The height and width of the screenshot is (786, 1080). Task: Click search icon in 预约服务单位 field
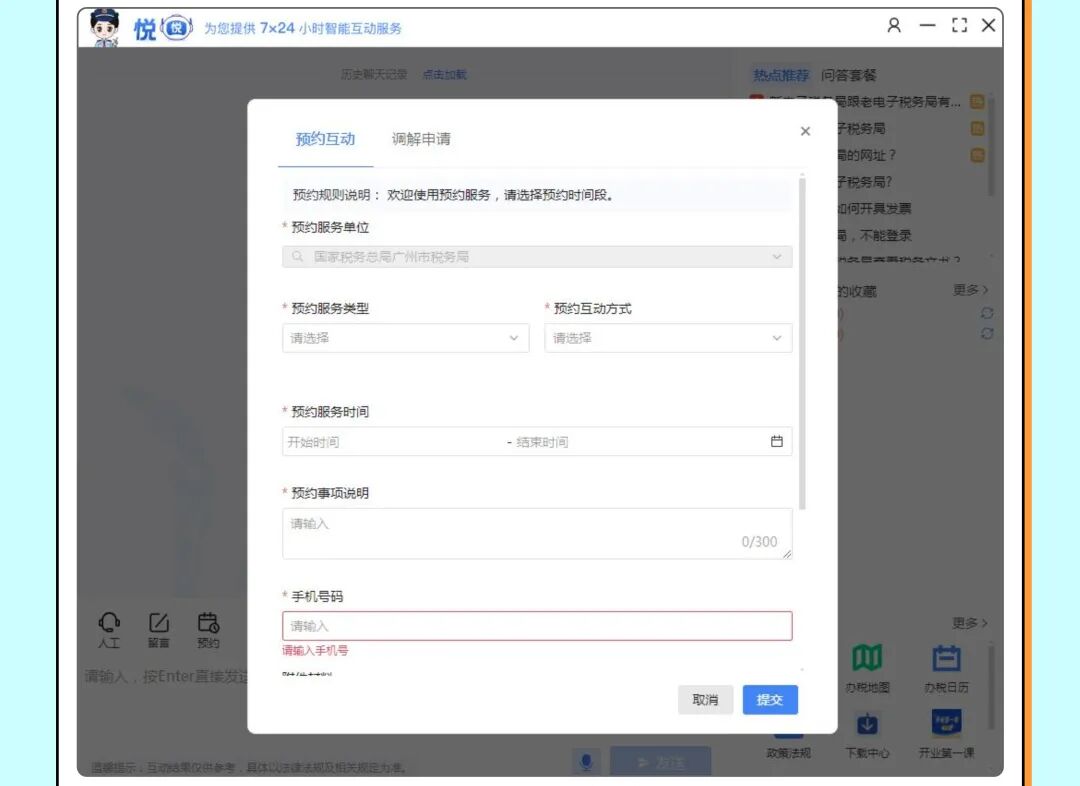coord(297,257)
